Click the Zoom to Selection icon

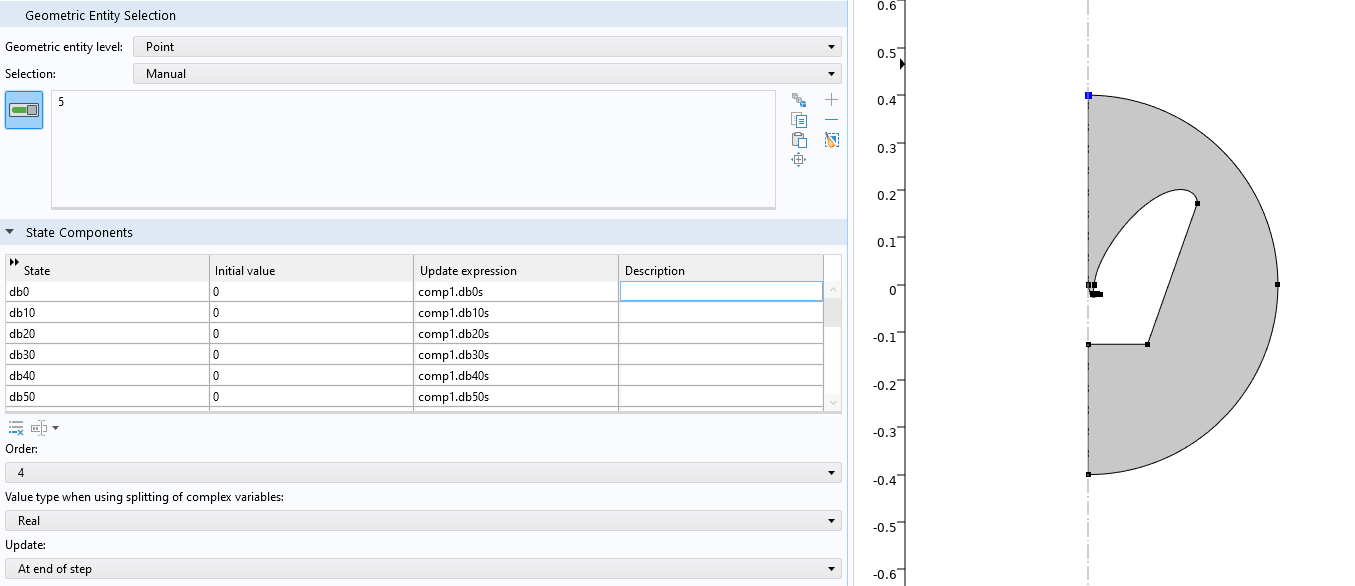[798, 160]
